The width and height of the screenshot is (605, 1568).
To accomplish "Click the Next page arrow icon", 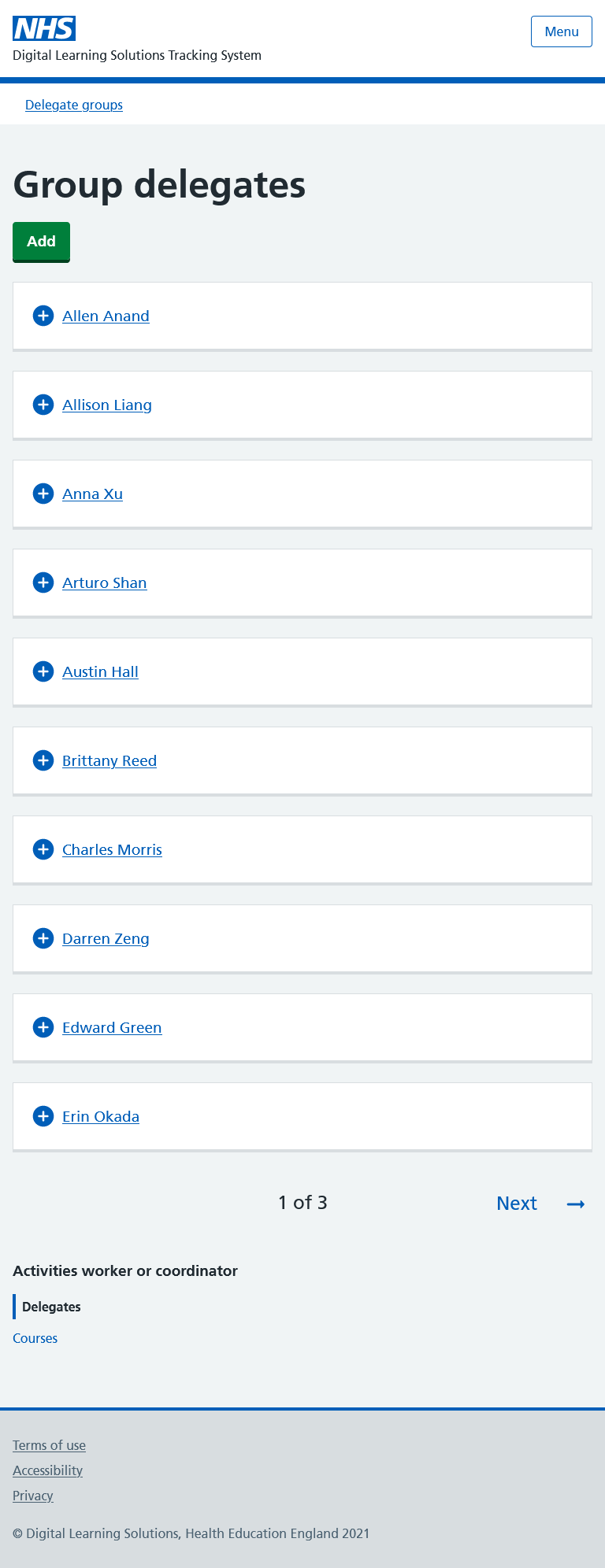I will point(576,1204).
